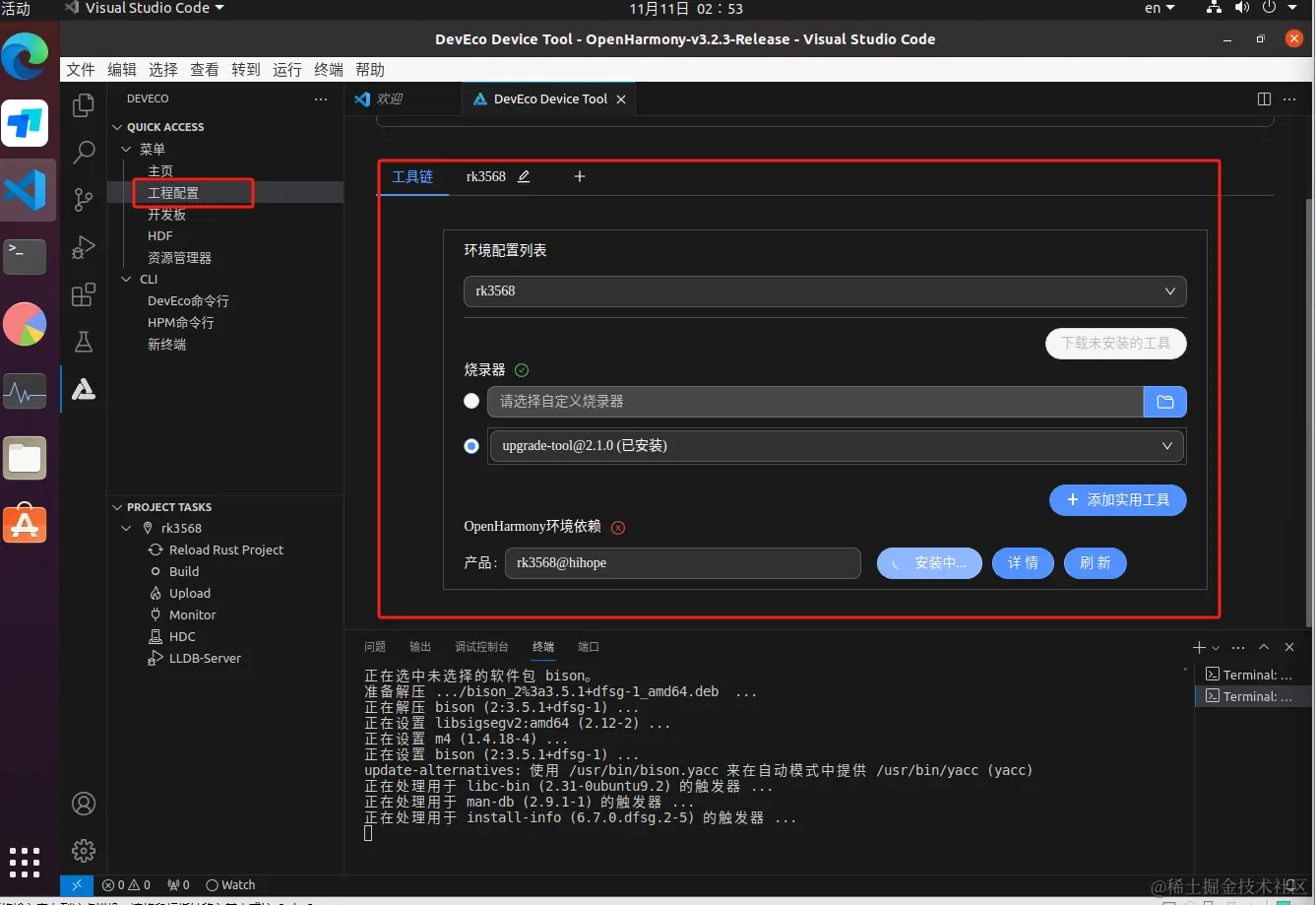Image resolution: width=1316 pixels, height=905 pixels.
Task: Create a new terminal with plus icon
Action: pos(1199,647)
